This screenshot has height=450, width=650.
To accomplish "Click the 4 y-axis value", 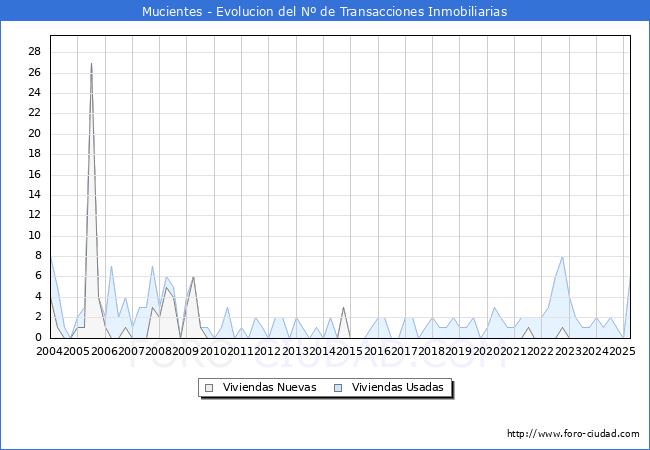I will tap(39, 297).
